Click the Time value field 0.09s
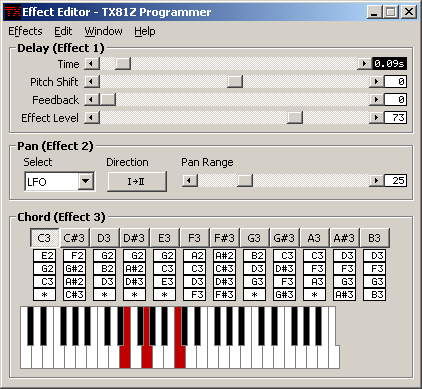Image resolution: width=422 pixels, height=389 pixels. pyautogui.click(x=389, y=64)
